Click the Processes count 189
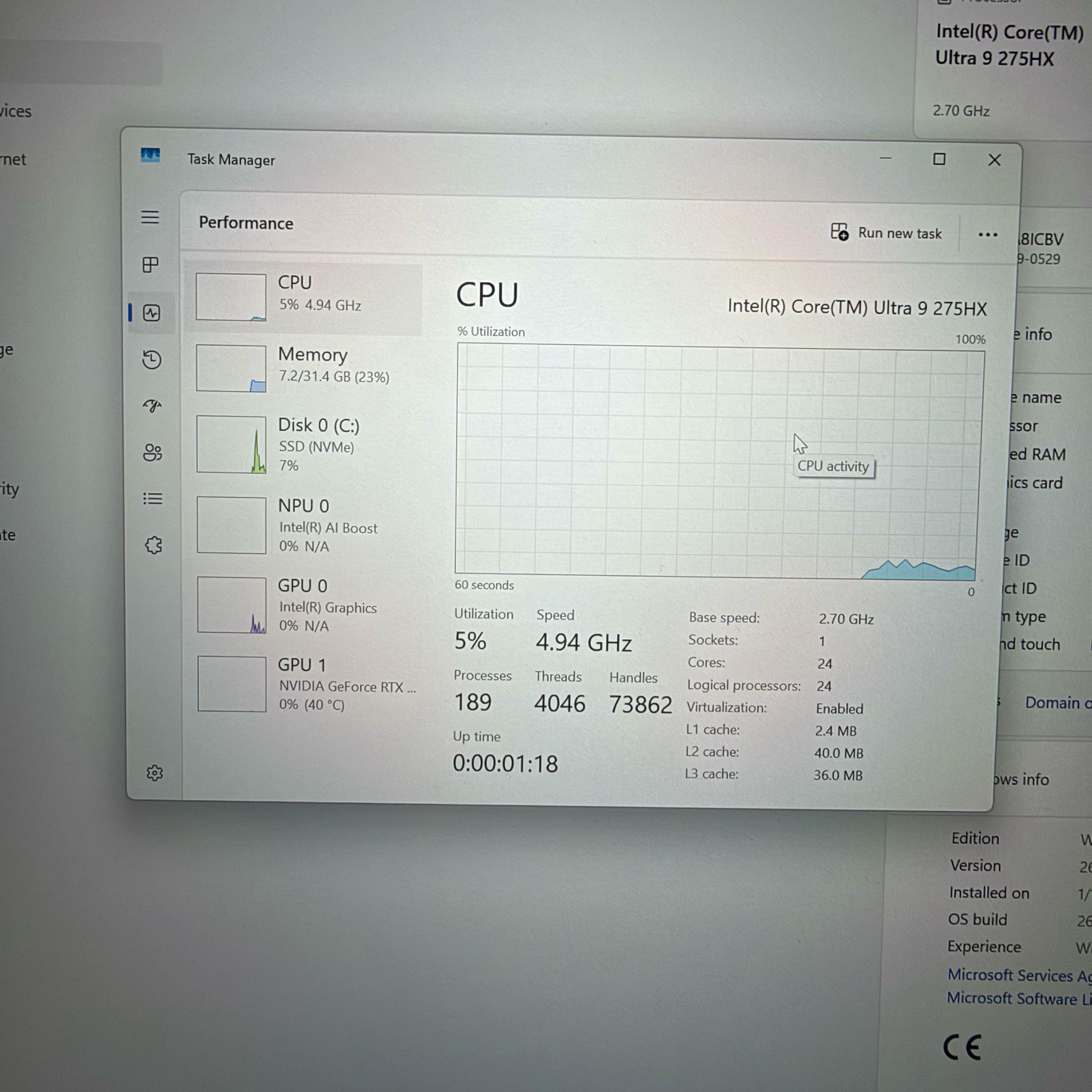The height and width of the screenshot is (1092, 1092). [x=472, y=702]
